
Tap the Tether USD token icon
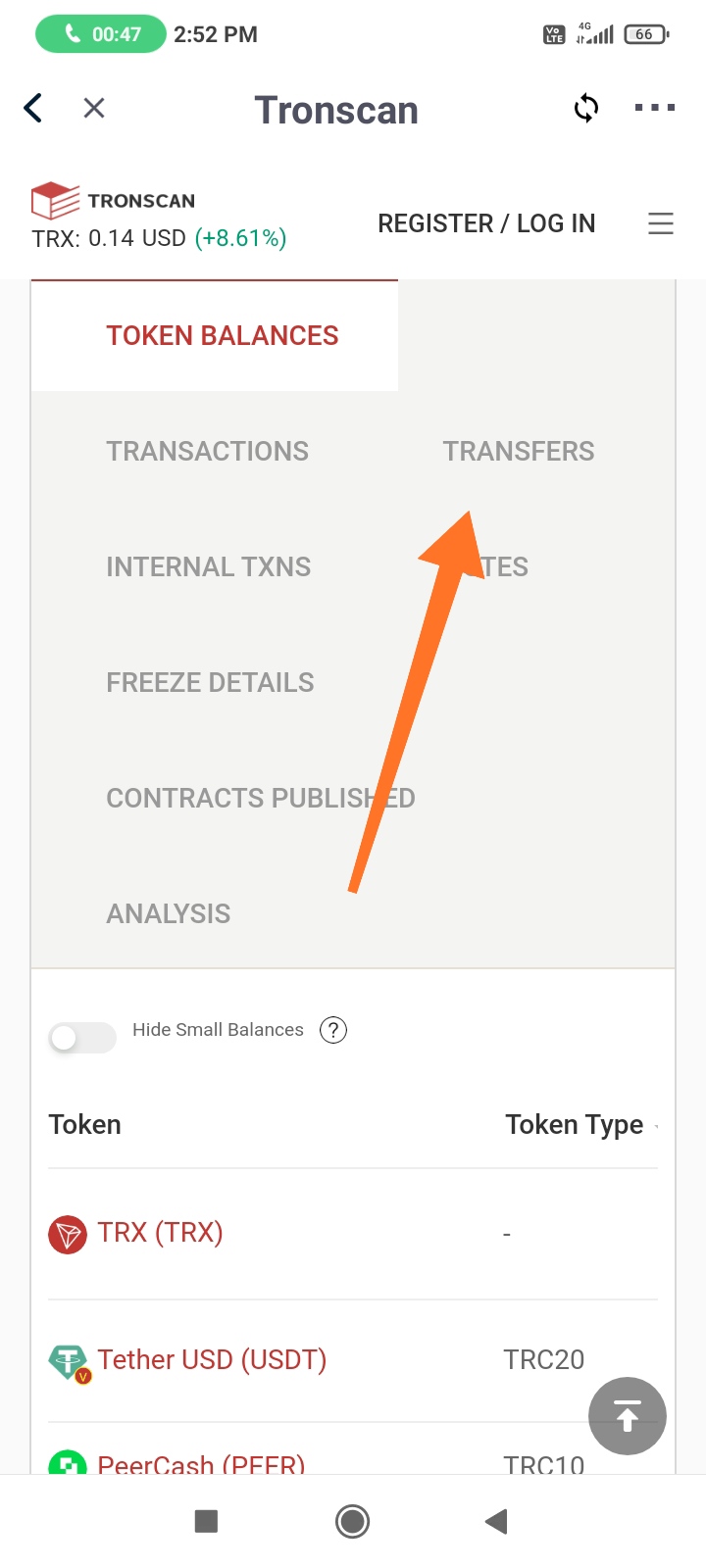point(68,1362)
